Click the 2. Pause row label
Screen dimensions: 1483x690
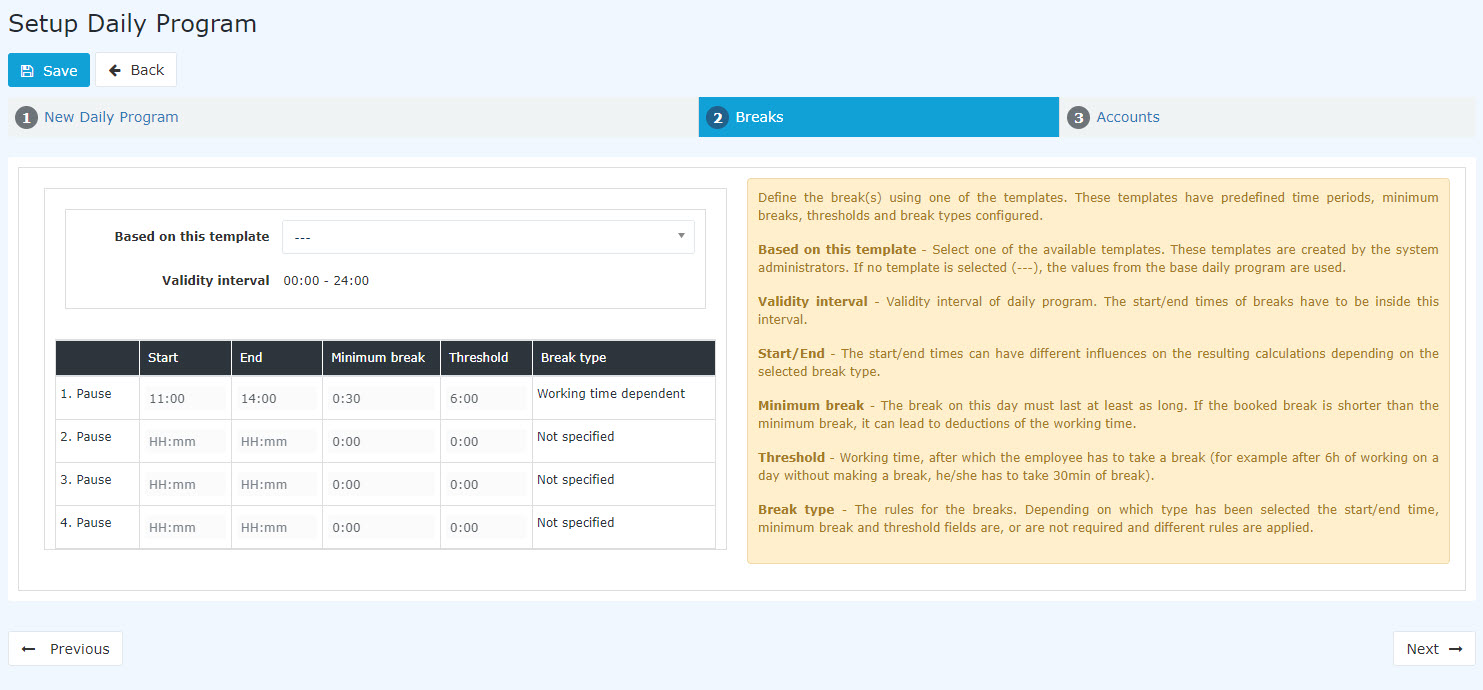(86, 437)
